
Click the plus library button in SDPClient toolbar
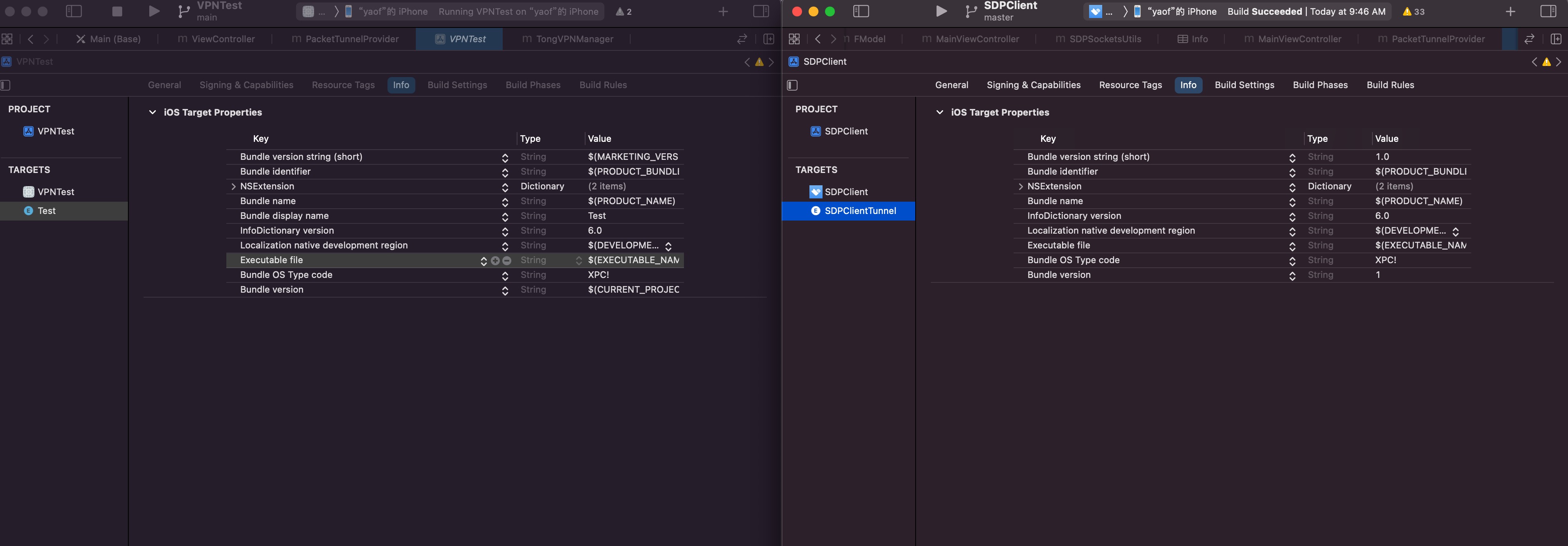pyautogui.click(x=1510, y=11)
